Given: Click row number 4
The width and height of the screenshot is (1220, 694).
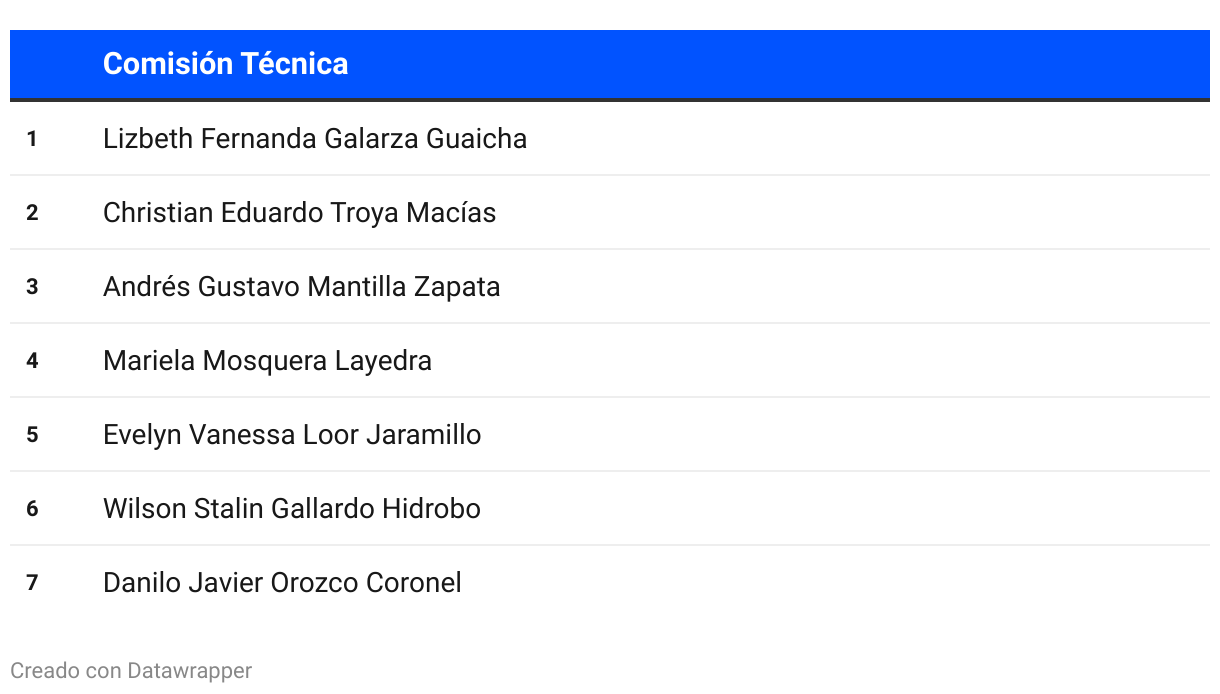Looking at the screenshot, I should 32,361.
